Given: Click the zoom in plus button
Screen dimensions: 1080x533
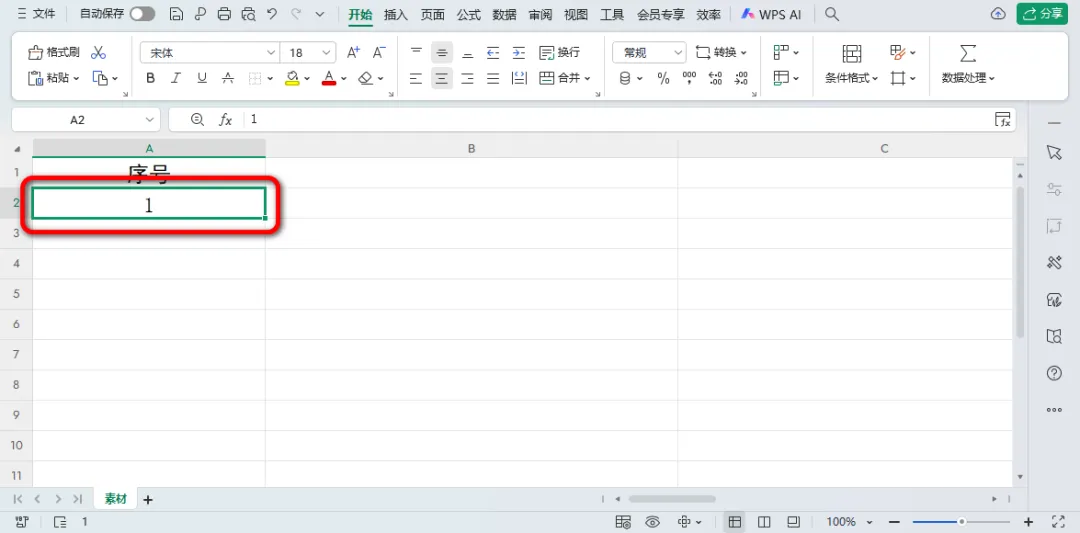Looking at the screenshot, I should [1028, 521].
